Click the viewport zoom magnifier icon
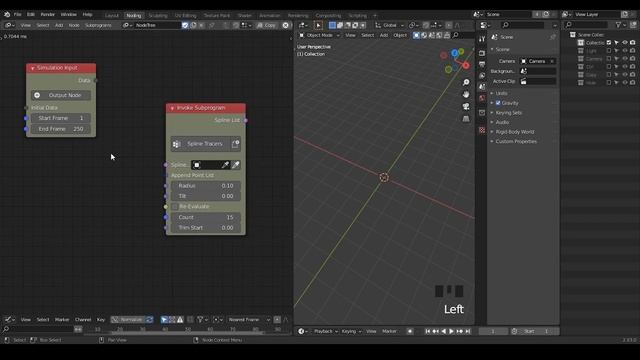 [466, 82]
